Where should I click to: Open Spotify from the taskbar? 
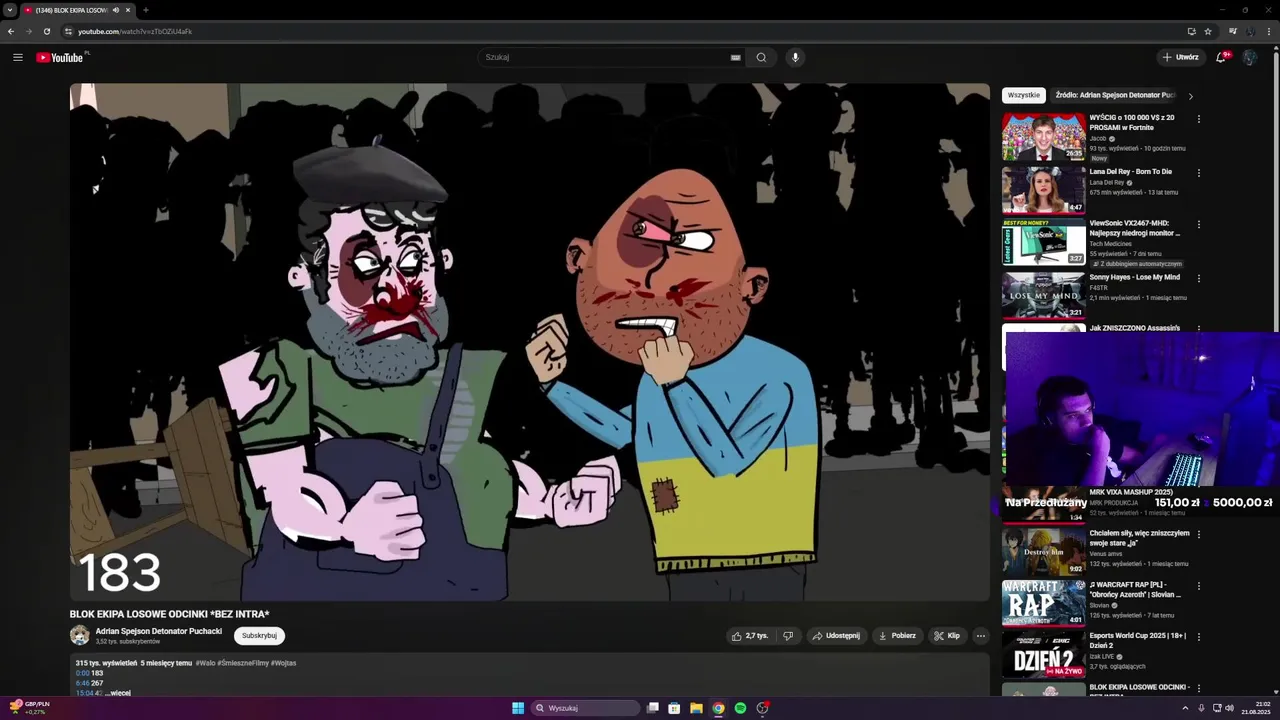[x=740, y=708]
